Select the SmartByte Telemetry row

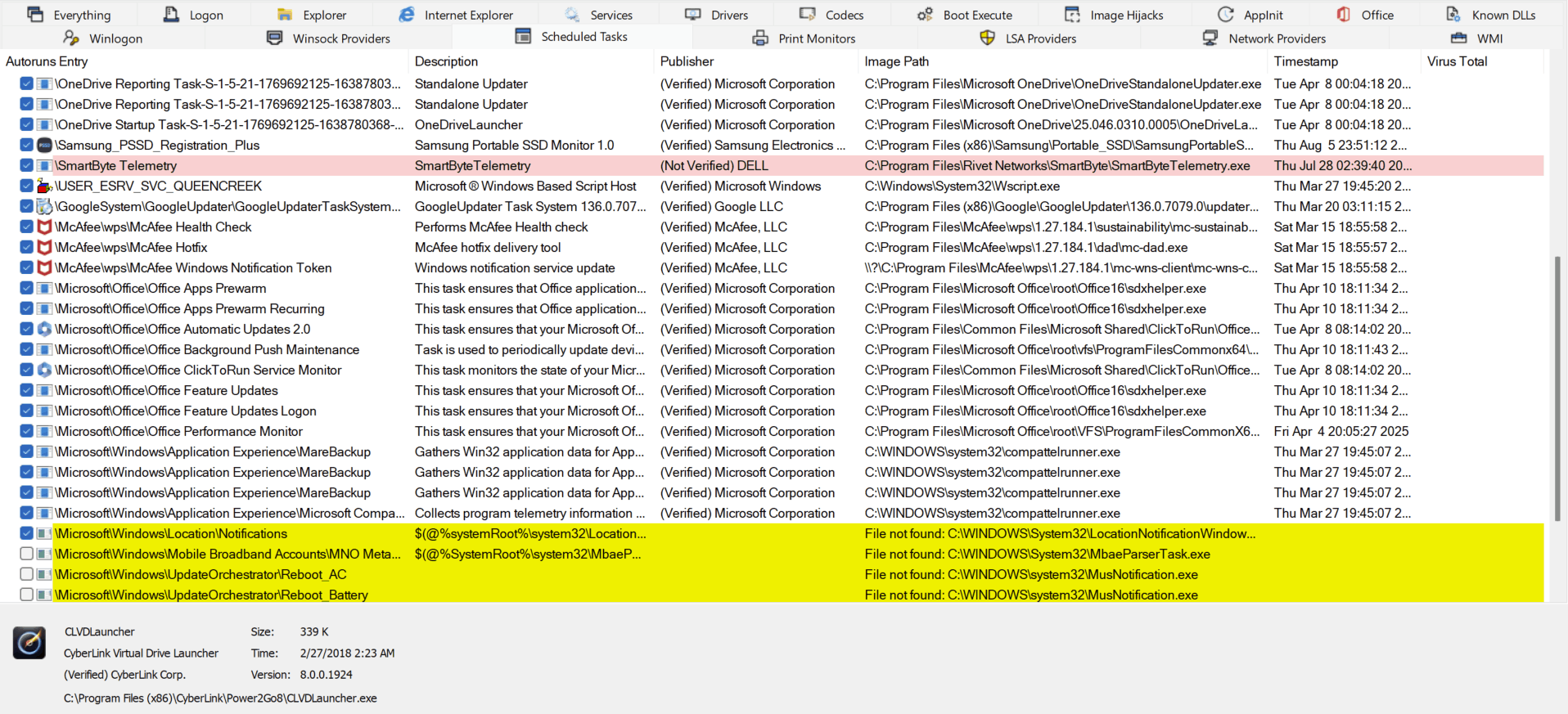tap(773, 165)
